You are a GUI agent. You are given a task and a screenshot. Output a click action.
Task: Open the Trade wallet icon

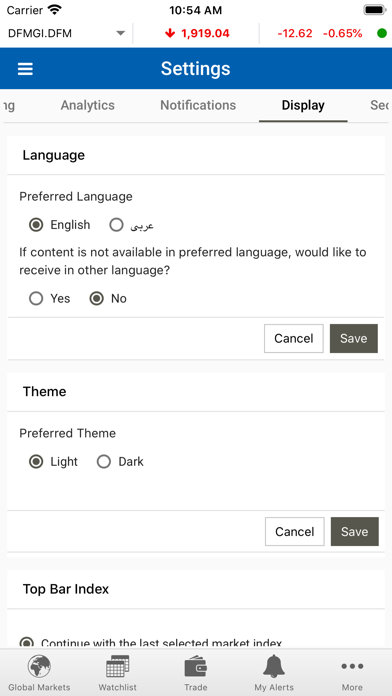click(196, 667)
